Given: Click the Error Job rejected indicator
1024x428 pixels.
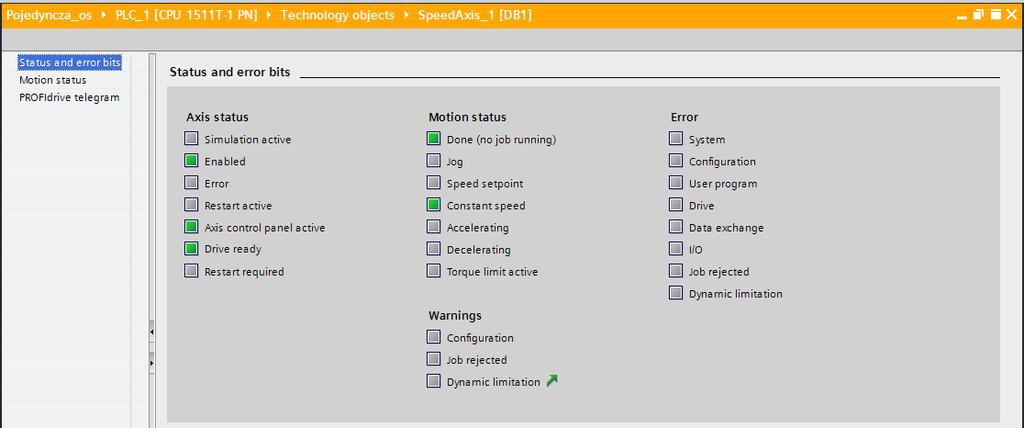Looking at the screenshot, I should click(x=676, y=271).
